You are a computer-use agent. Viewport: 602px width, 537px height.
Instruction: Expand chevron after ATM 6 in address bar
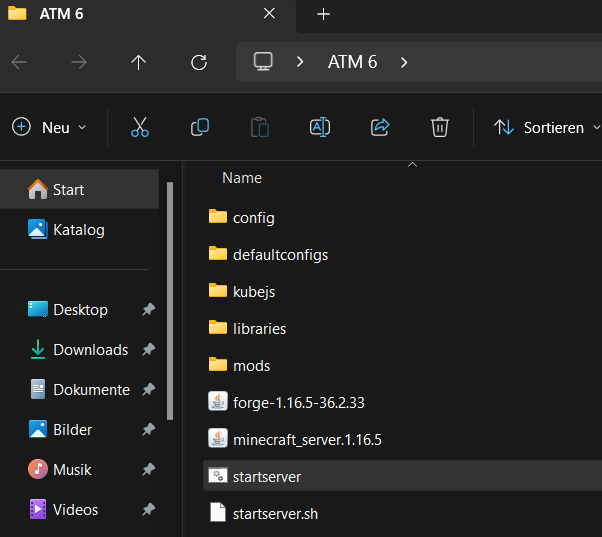click(x=404, y=62)
